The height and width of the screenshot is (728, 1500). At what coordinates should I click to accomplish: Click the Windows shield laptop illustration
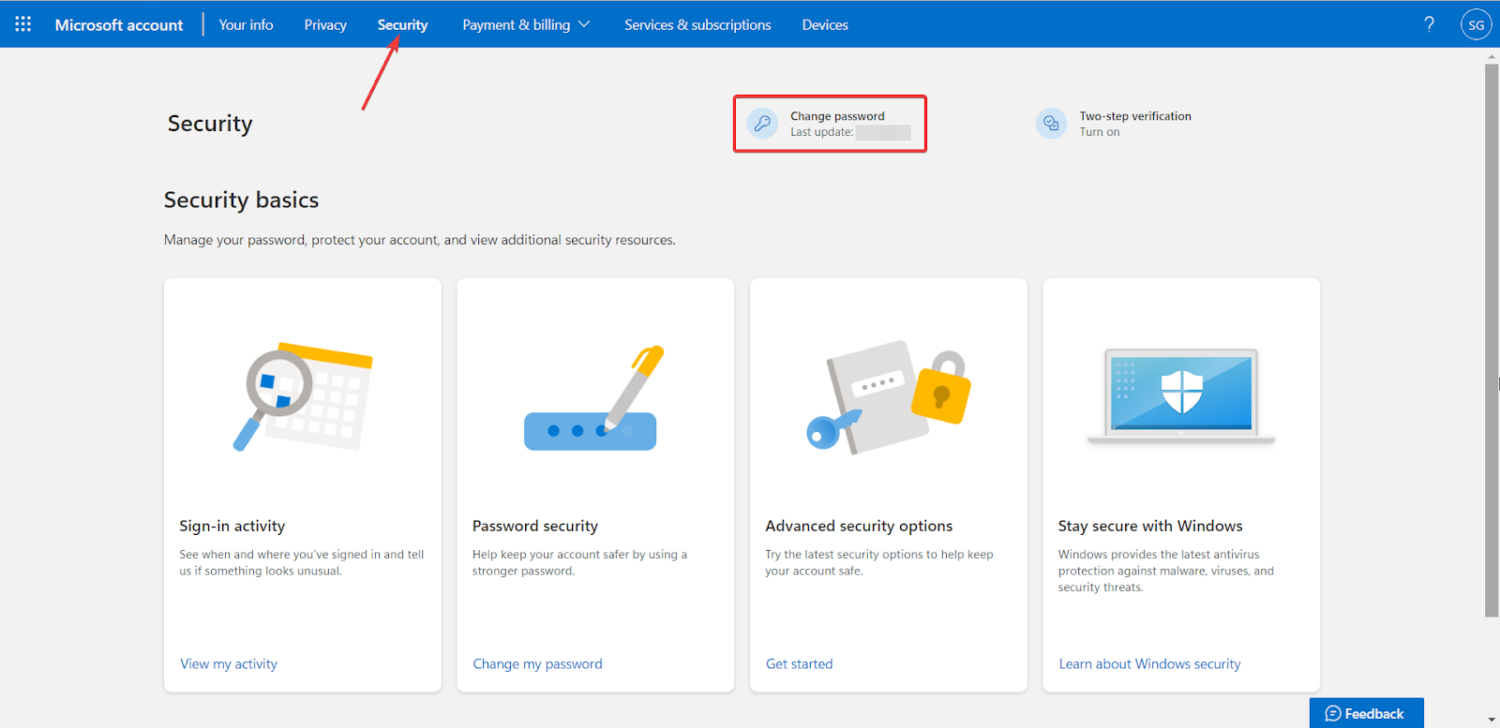click(x=1181, y=396)
